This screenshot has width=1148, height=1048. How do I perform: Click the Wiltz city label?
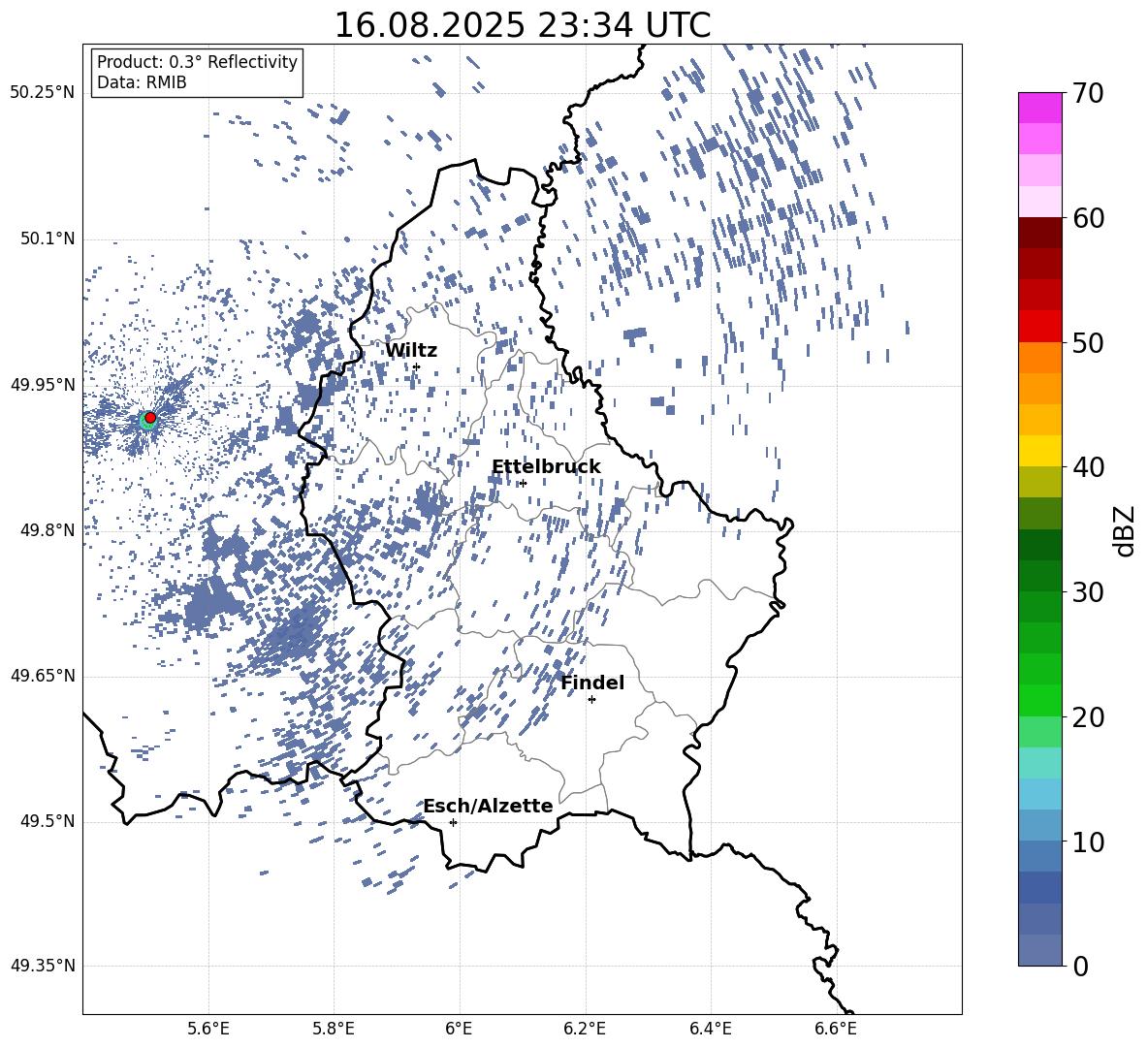click(x=411, y=350)
